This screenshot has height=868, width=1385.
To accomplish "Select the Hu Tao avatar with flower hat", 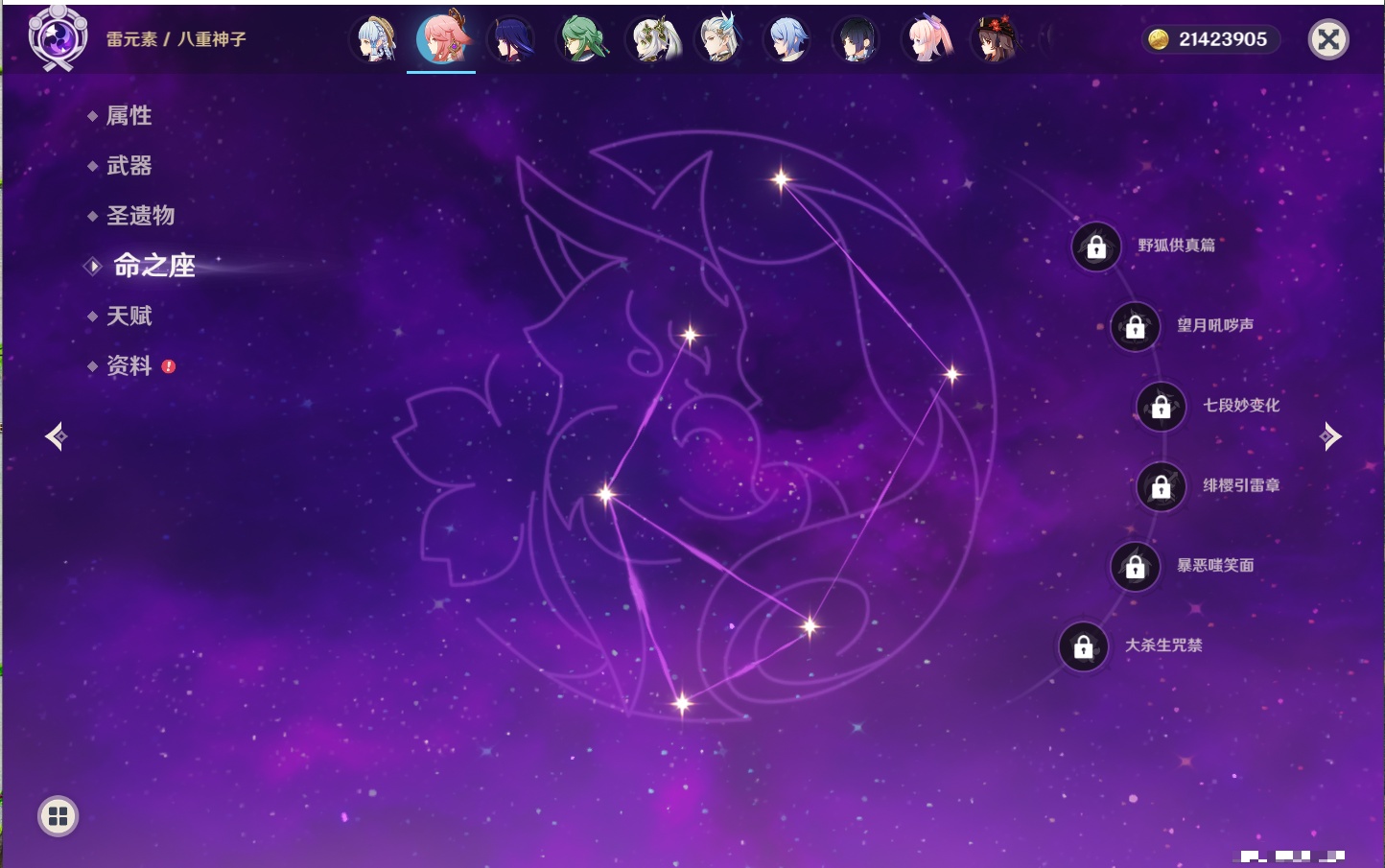I will [995, 39].
